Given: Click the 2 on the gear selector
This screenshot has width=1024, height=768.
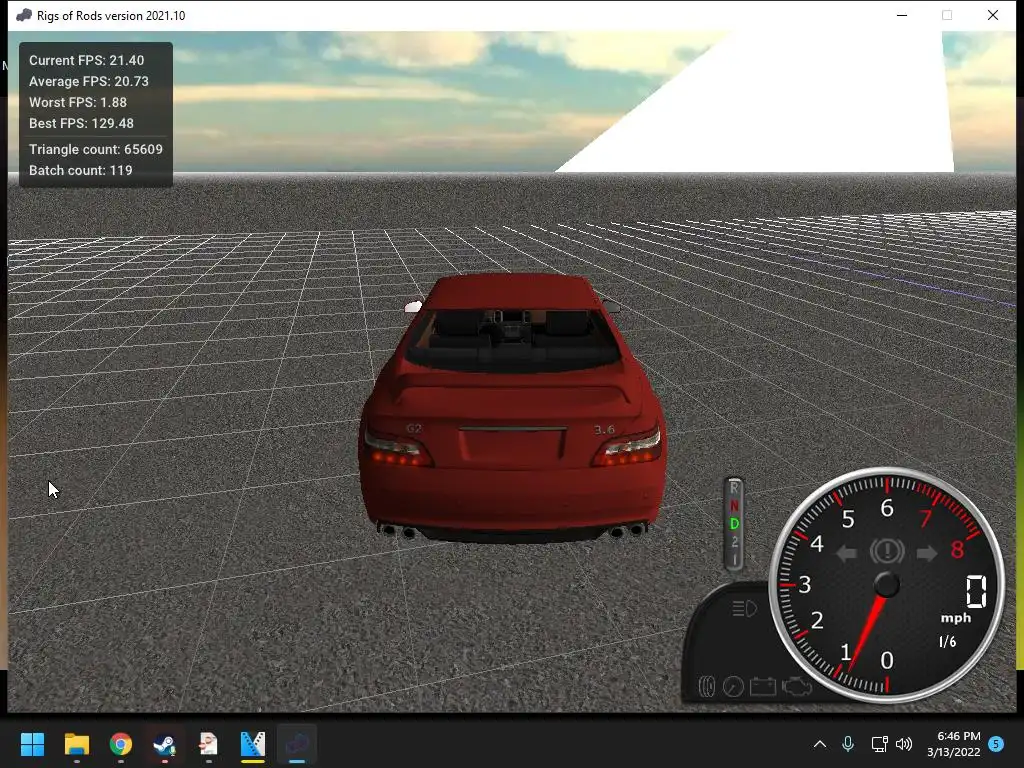Looking at the screenshot, I should [x=734, y=542].
